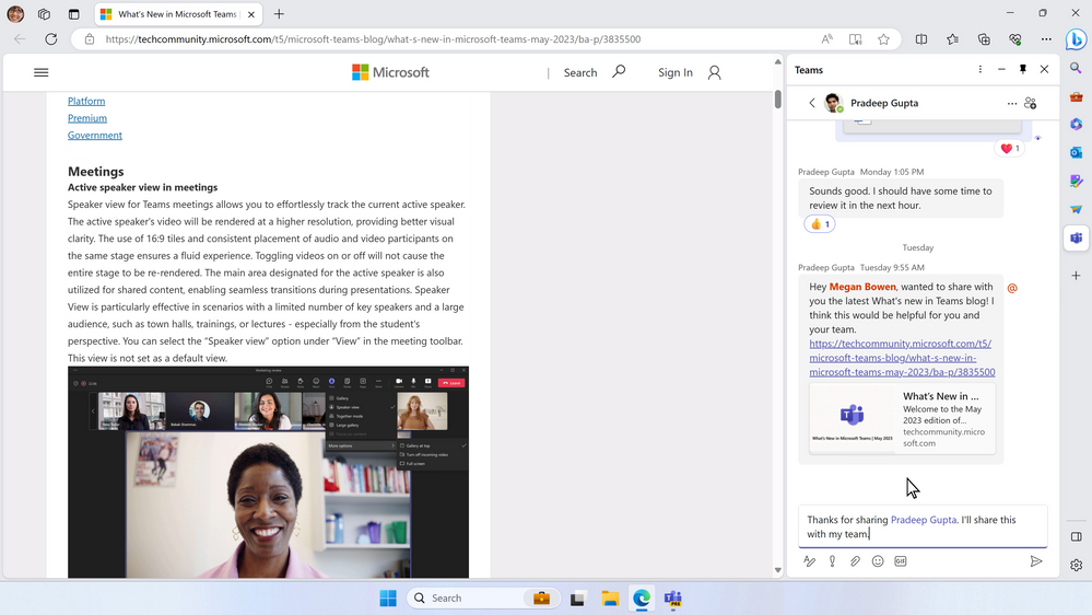
Task: Unpin the Teams side panel
Action: tap(1020, 69)
